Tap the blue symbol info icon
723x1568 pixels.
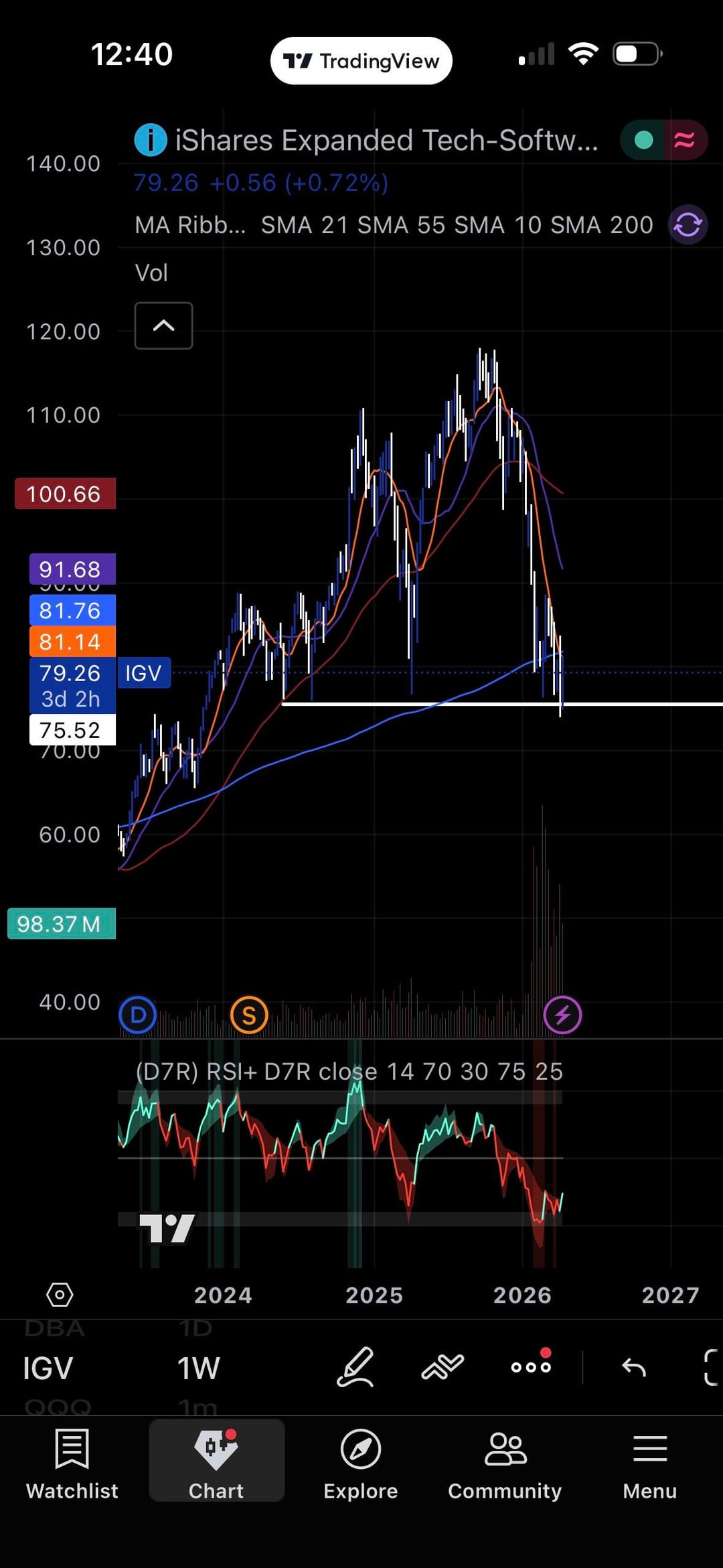(x=151, y=141)
